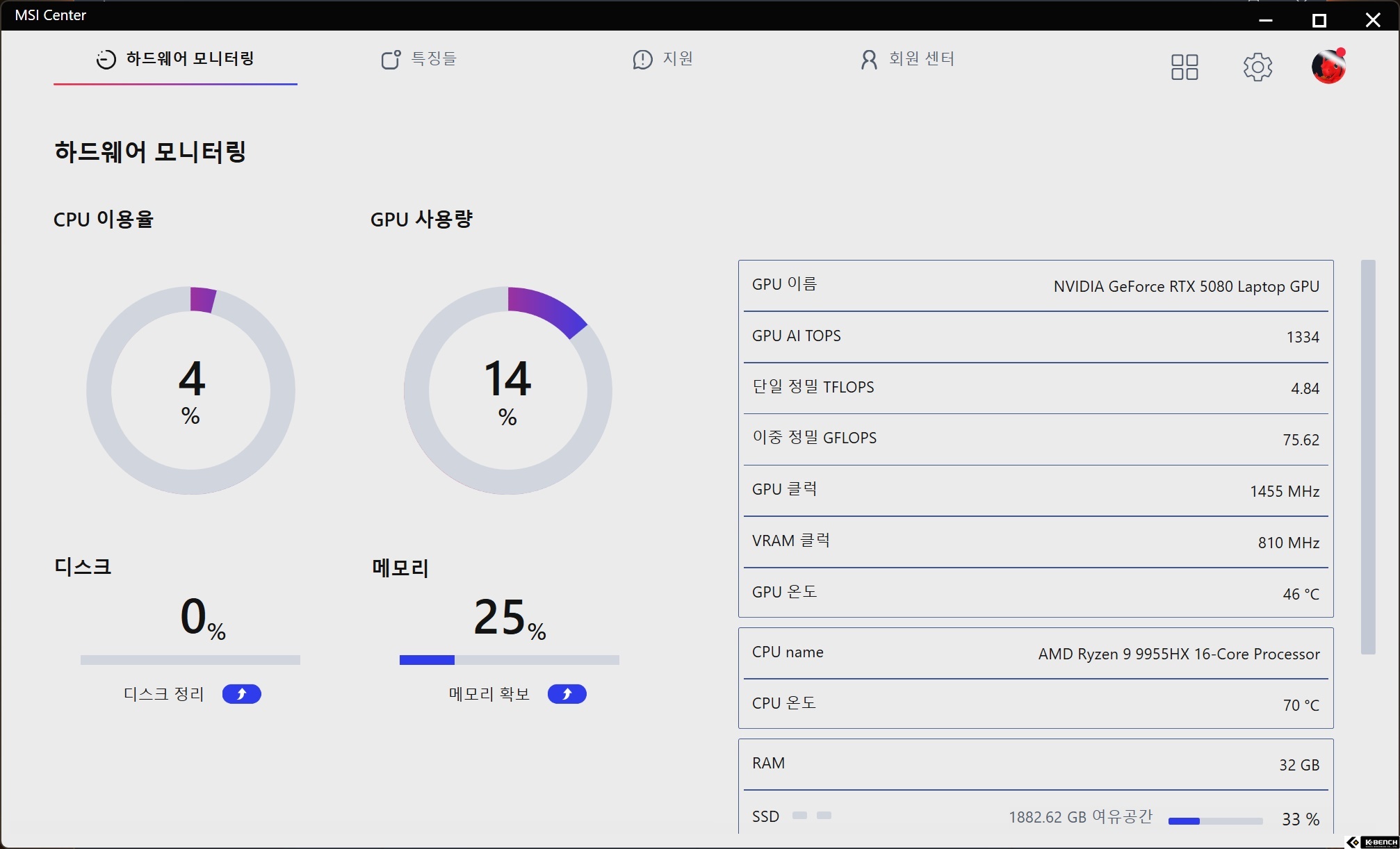1400x849 pixels.
Task: Click the CPU usage circular gauge
Action: 190,390
